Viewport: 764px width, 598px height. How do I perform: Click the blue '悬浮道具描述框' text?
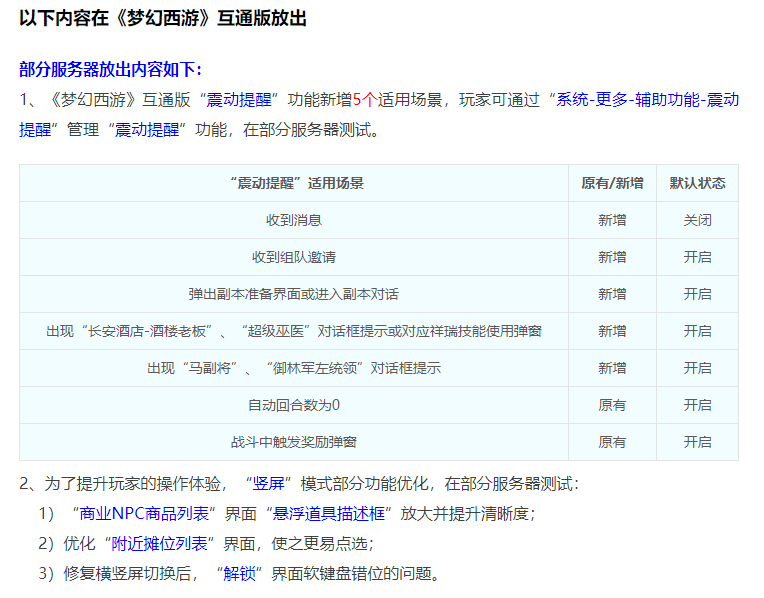click(328, 514)
